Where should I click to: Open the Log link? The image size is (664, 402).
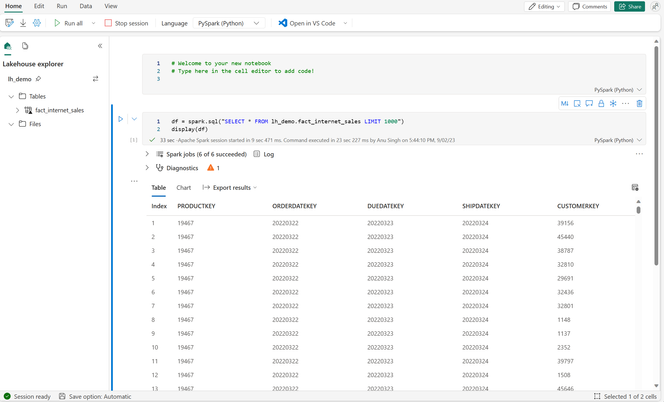264,154
